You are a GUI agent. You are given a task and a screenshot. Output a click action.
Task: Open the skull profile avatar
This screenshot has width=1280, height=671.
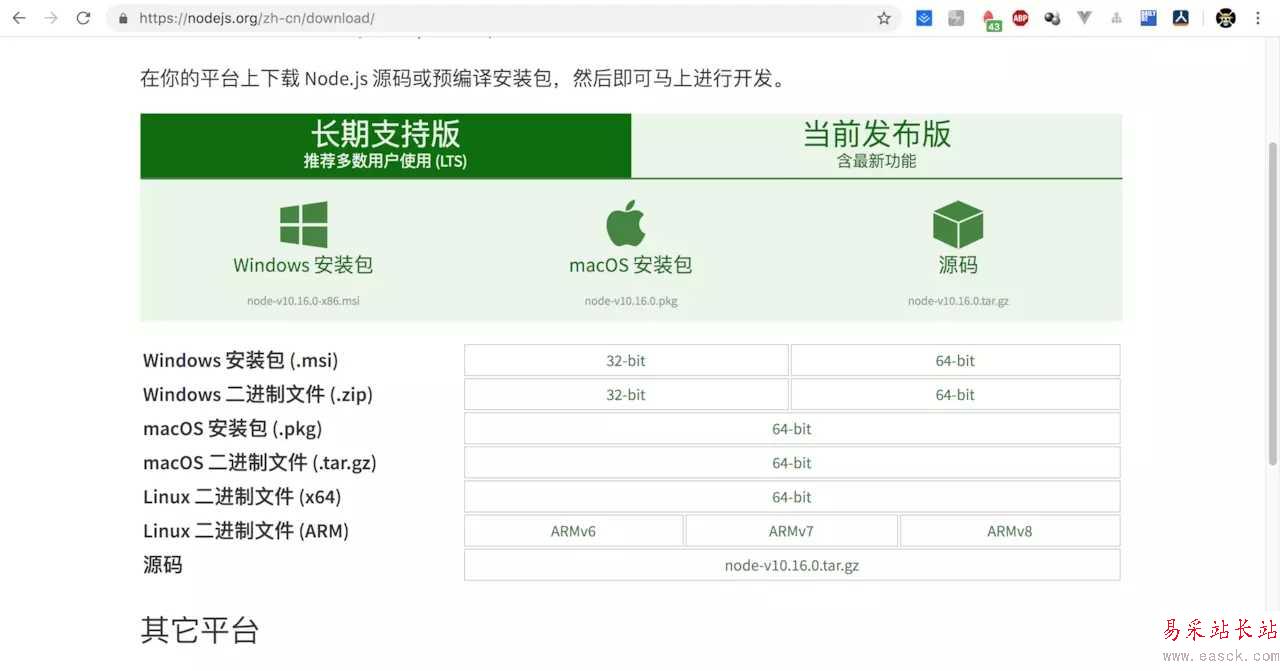point(1226,18)
